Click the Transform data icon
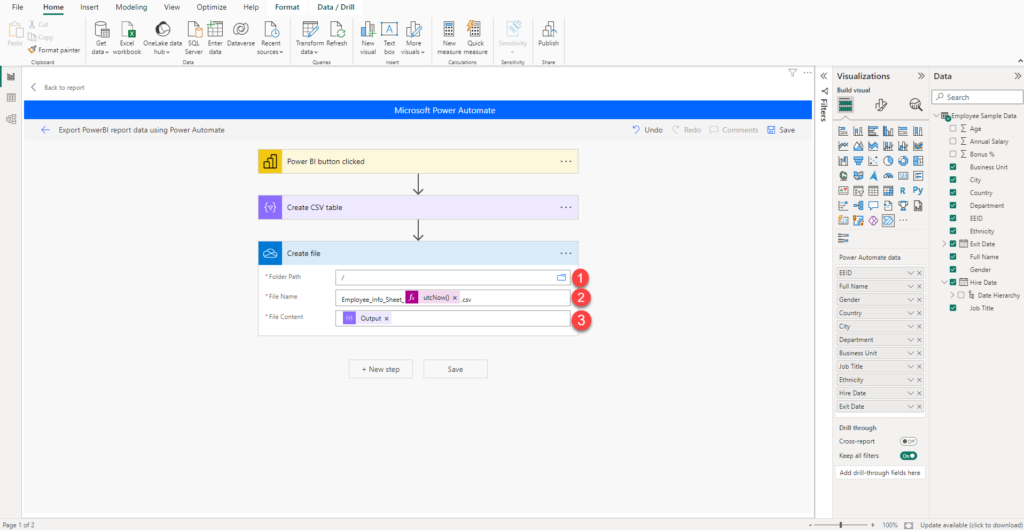This screenshot has width=1024, height=530. pos(310,33)
